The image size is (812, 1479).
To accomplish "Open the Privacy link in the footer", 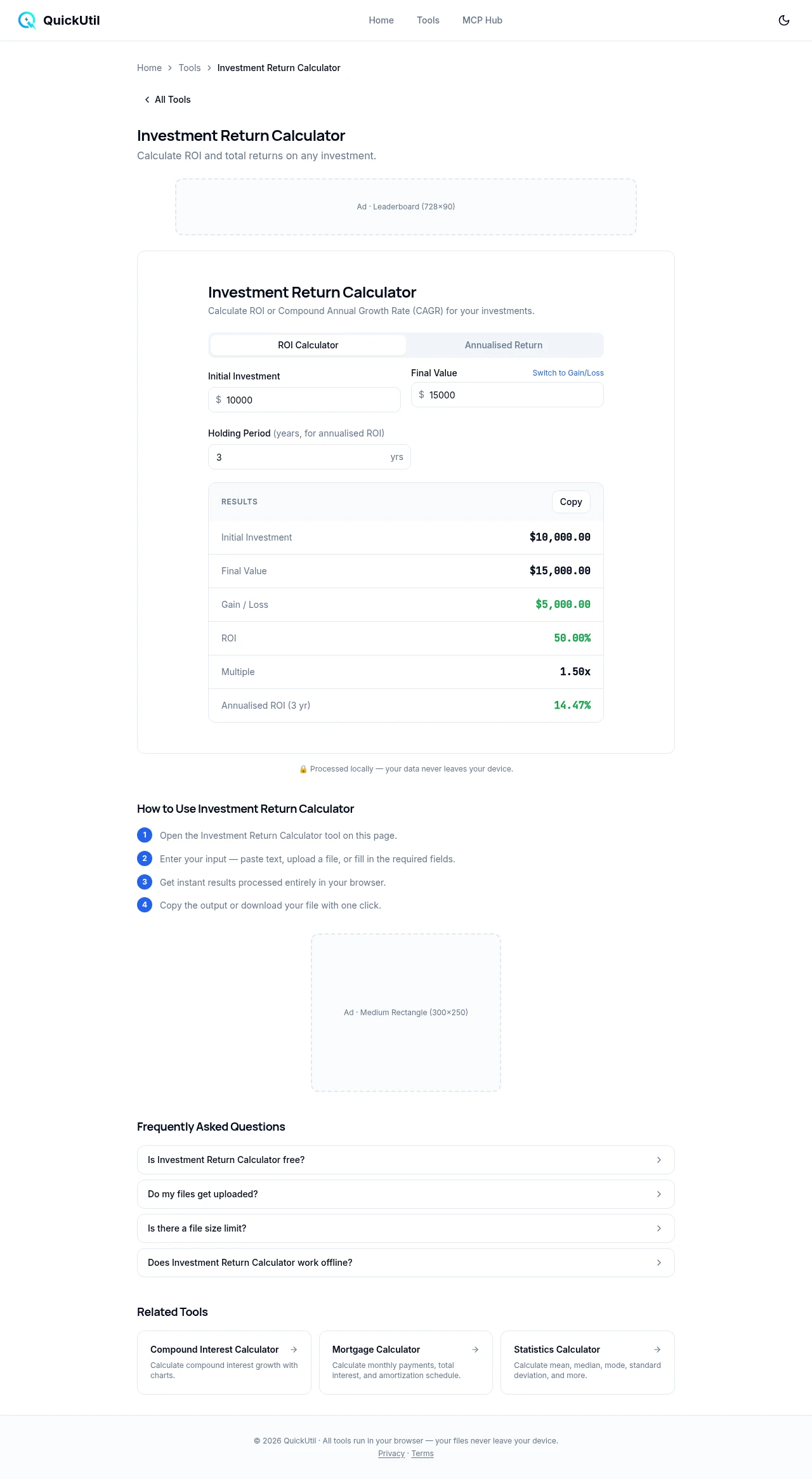I will pyautogui.click(x=391, y=1454).
